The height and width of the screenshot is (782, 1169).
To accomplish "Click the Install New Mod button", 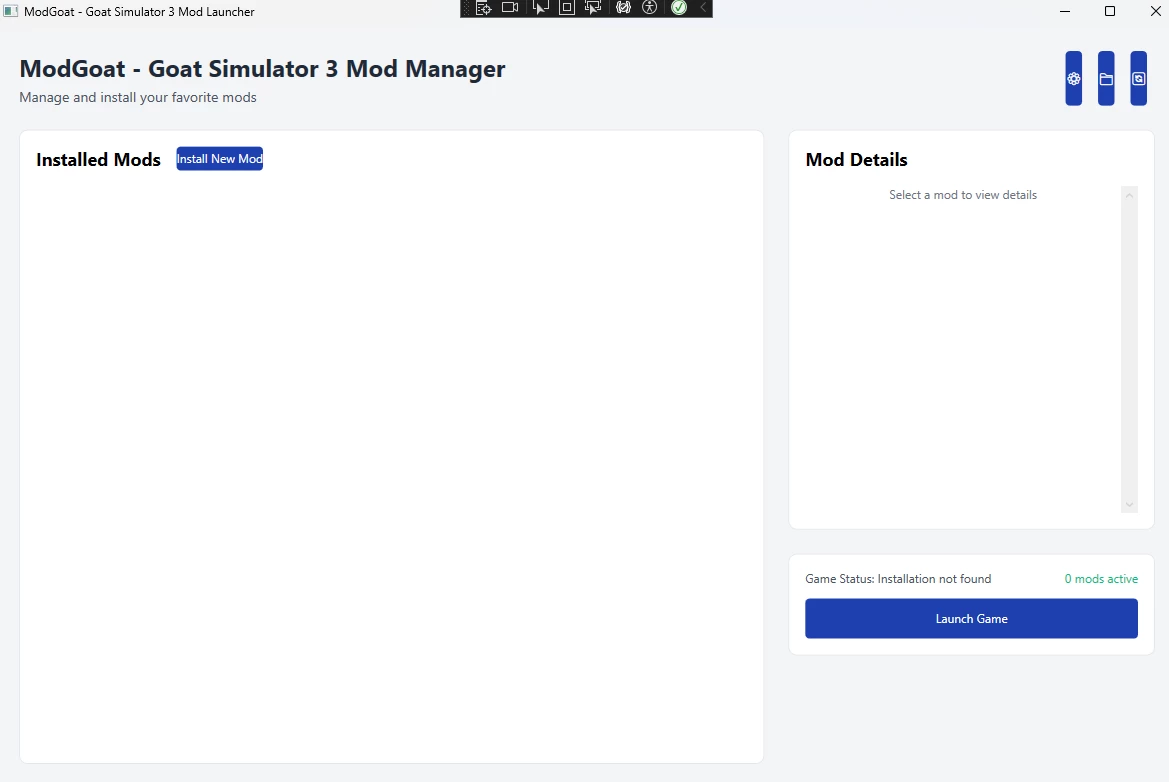I will [x=219, y=159].
